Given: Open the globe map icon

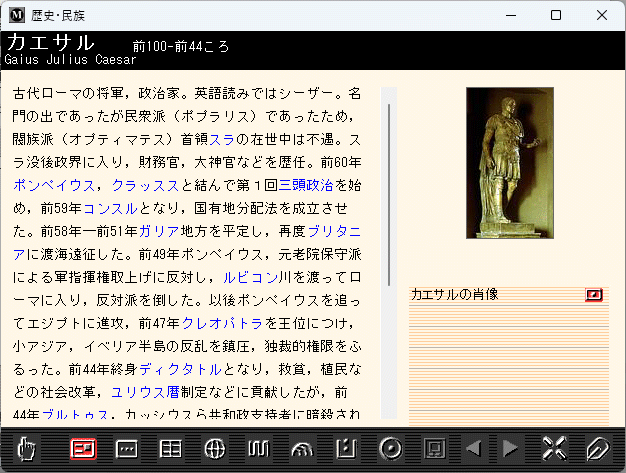Looking at the screenshot, I should [214, 449].
